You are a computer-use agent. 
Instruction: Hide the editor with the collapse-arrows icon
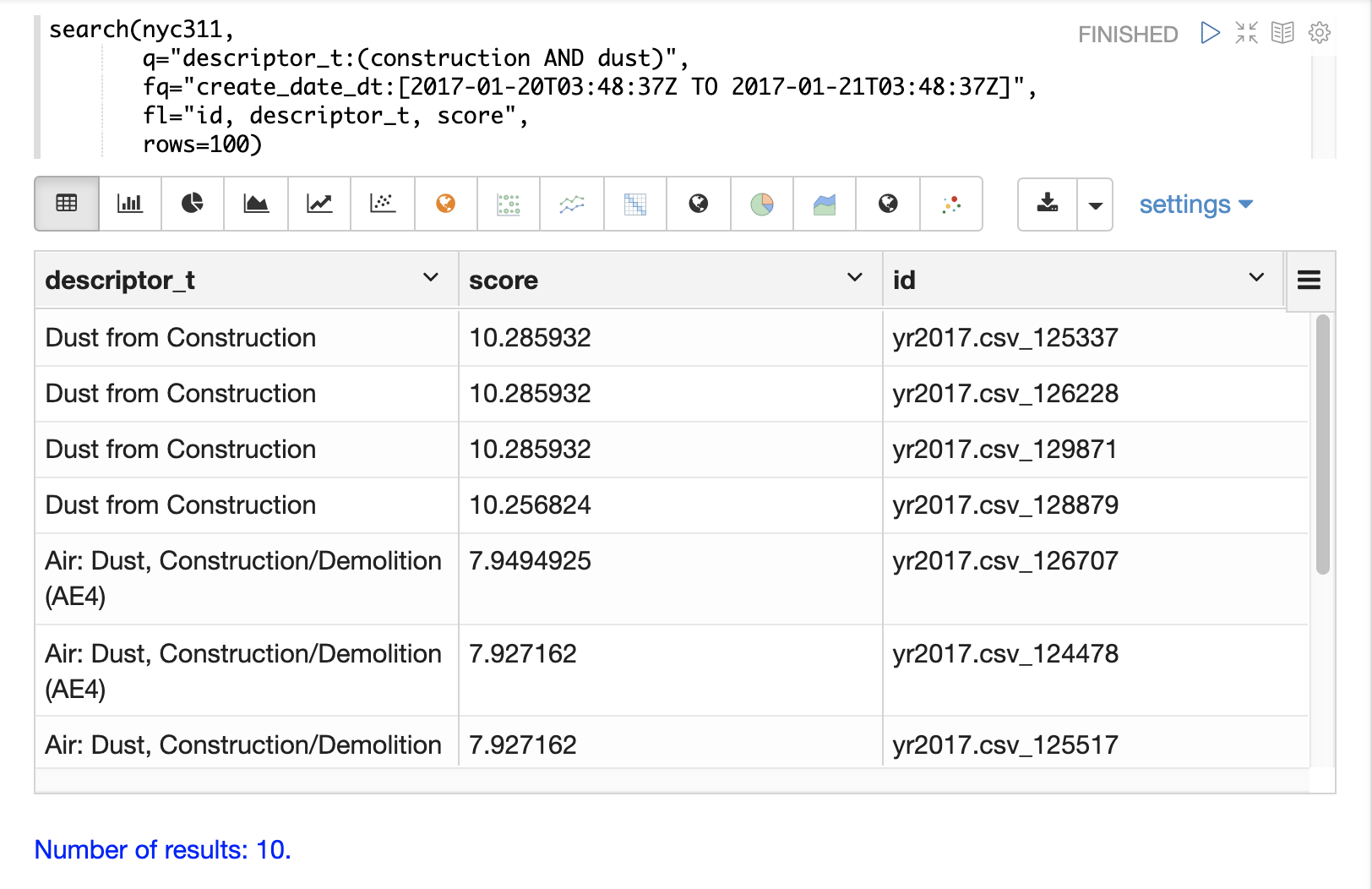point(1246,33)
